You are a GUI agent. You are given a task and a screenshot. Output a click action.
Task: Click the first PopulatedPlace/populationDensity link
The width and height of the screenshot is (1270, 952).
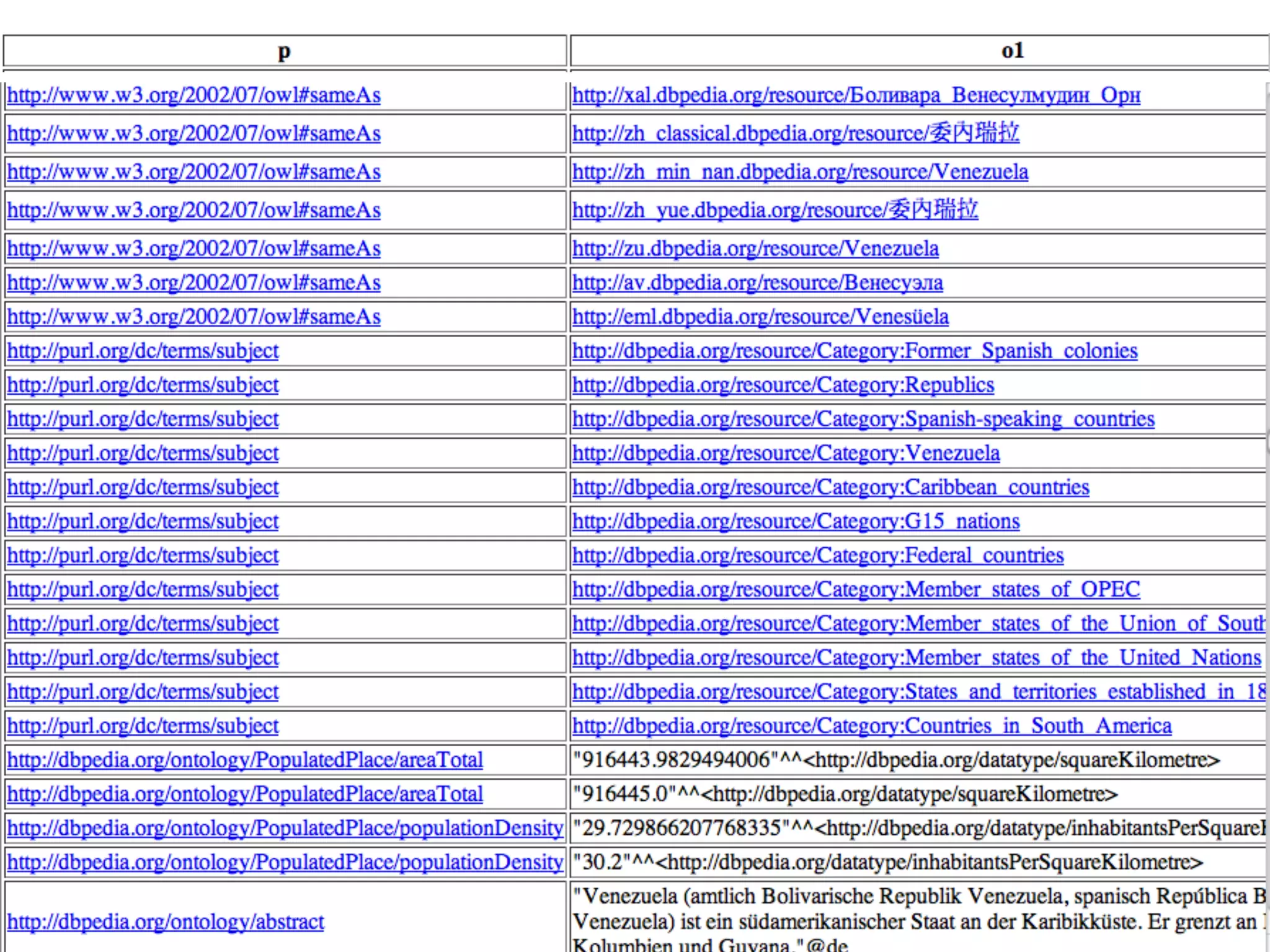point(285,829)
